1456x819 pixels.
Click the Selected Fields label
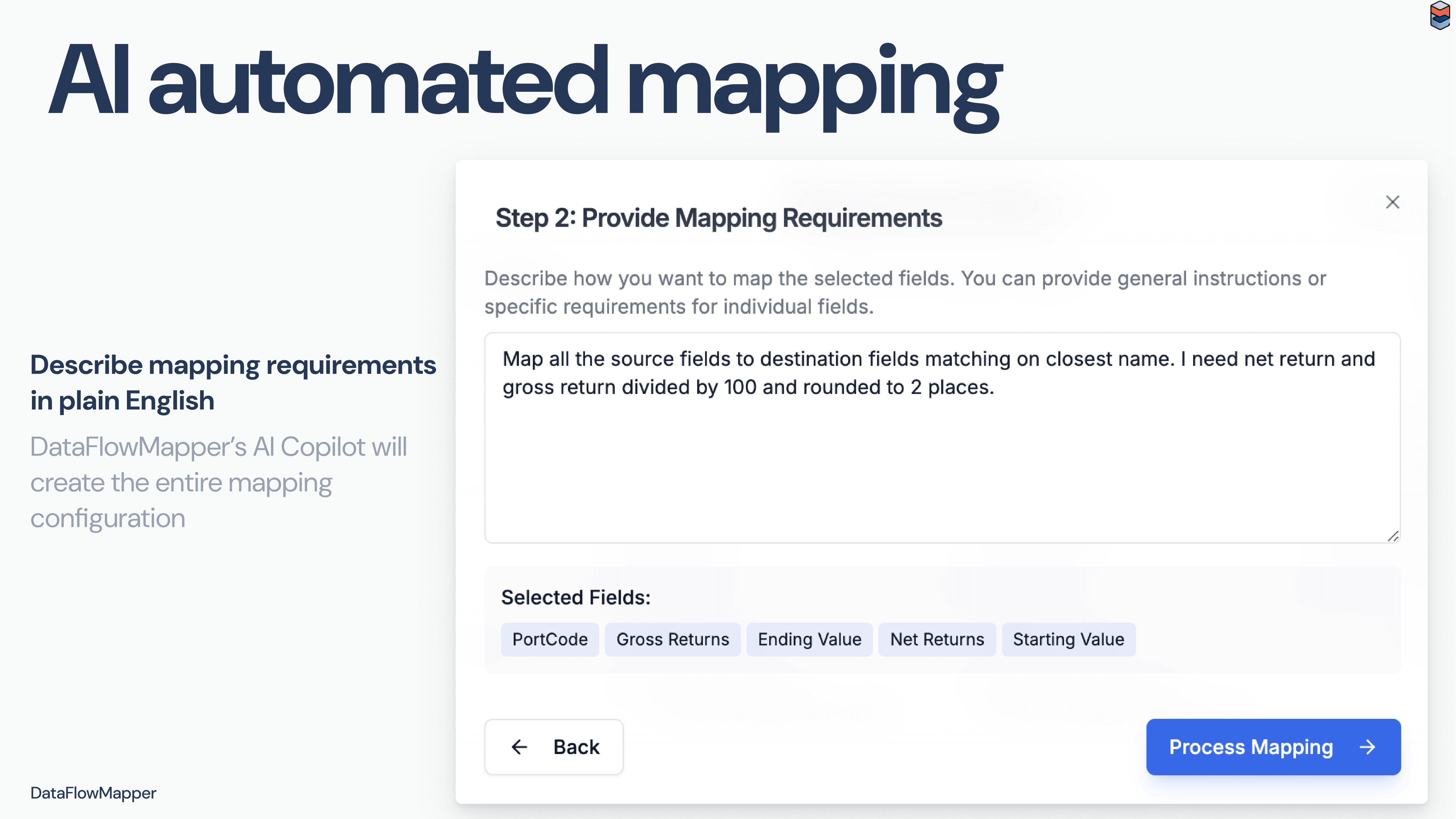point(575,597)
